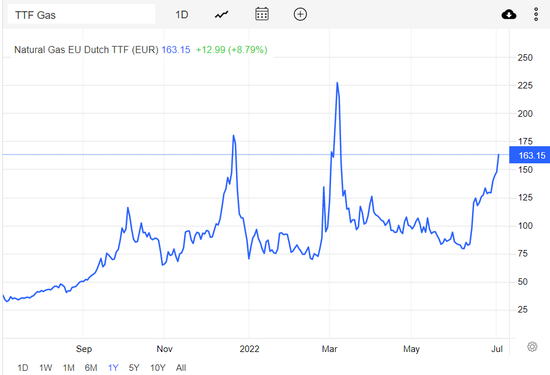Viewport: 550px width, 375px height.
Task: Click the 163.15 current price label on the axis
Action: (530, 155)
